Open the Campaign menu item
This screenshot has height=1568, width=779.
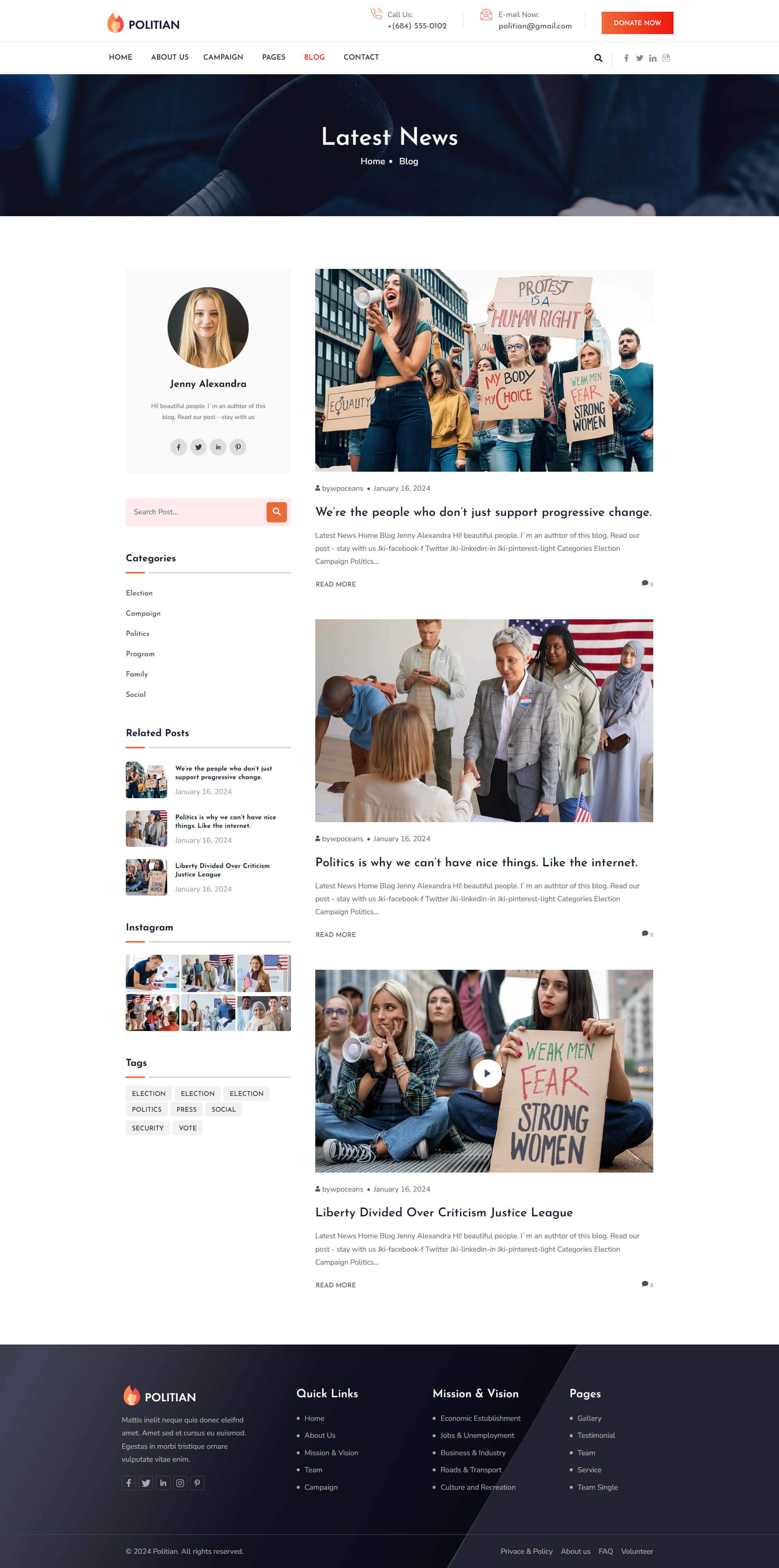(x=223, y=57)
